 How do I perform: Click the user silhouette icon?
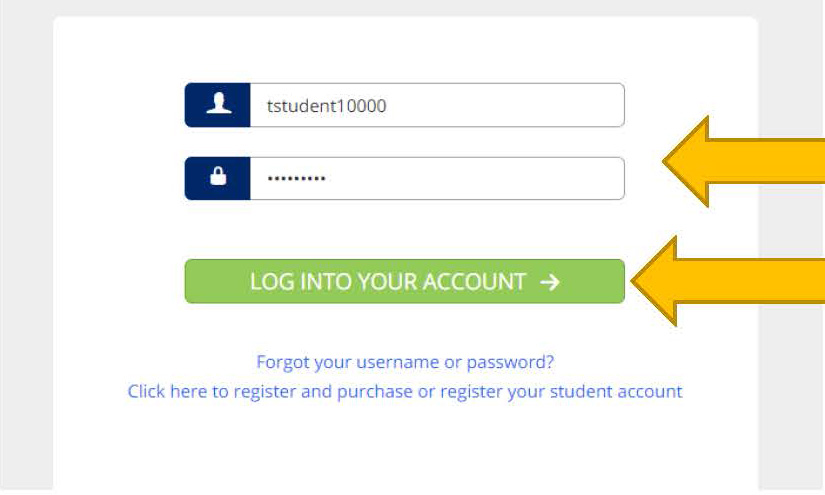point(218,104)
